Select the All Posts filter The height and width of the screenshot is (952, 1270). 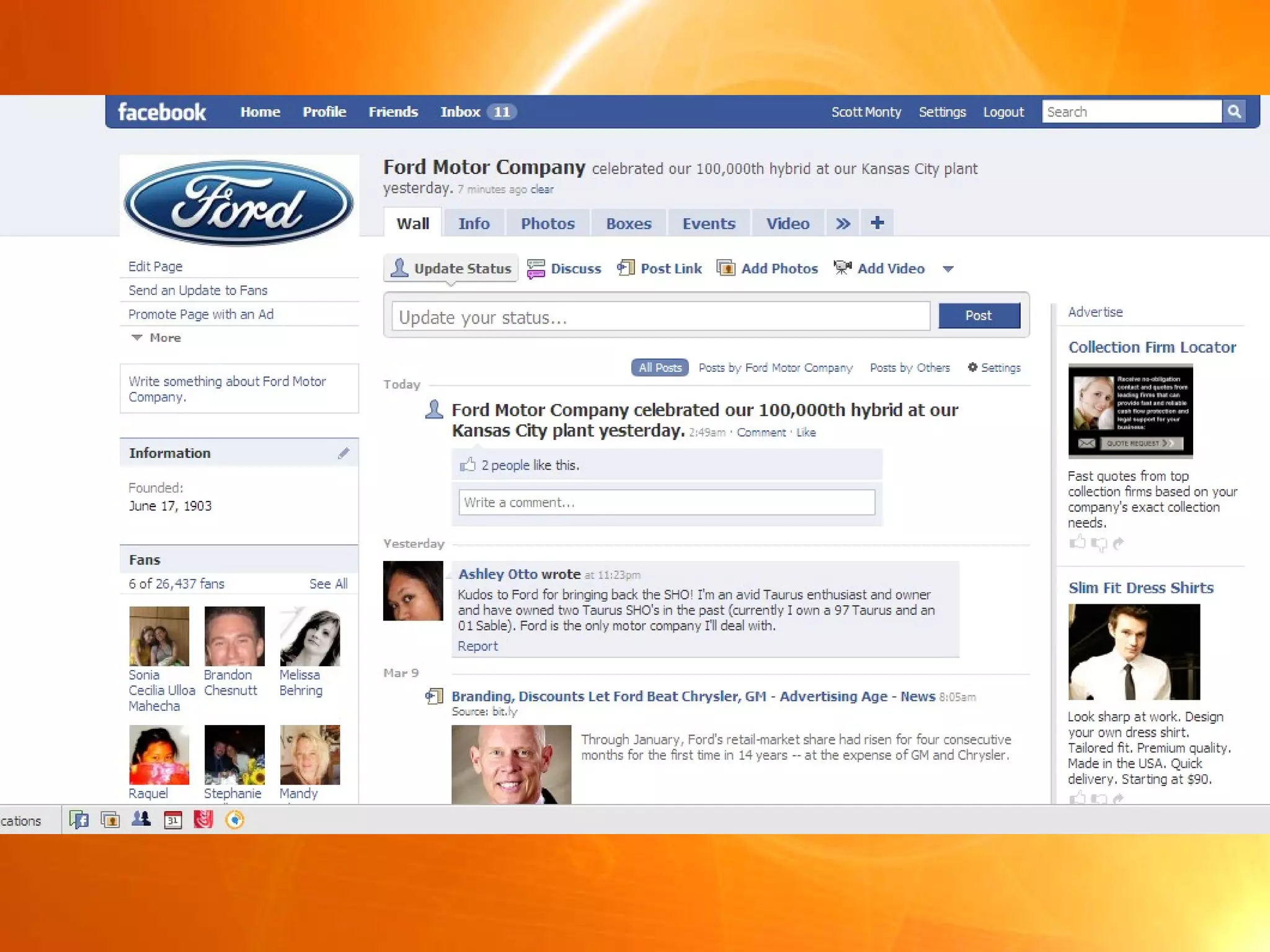tap(660, 368)
